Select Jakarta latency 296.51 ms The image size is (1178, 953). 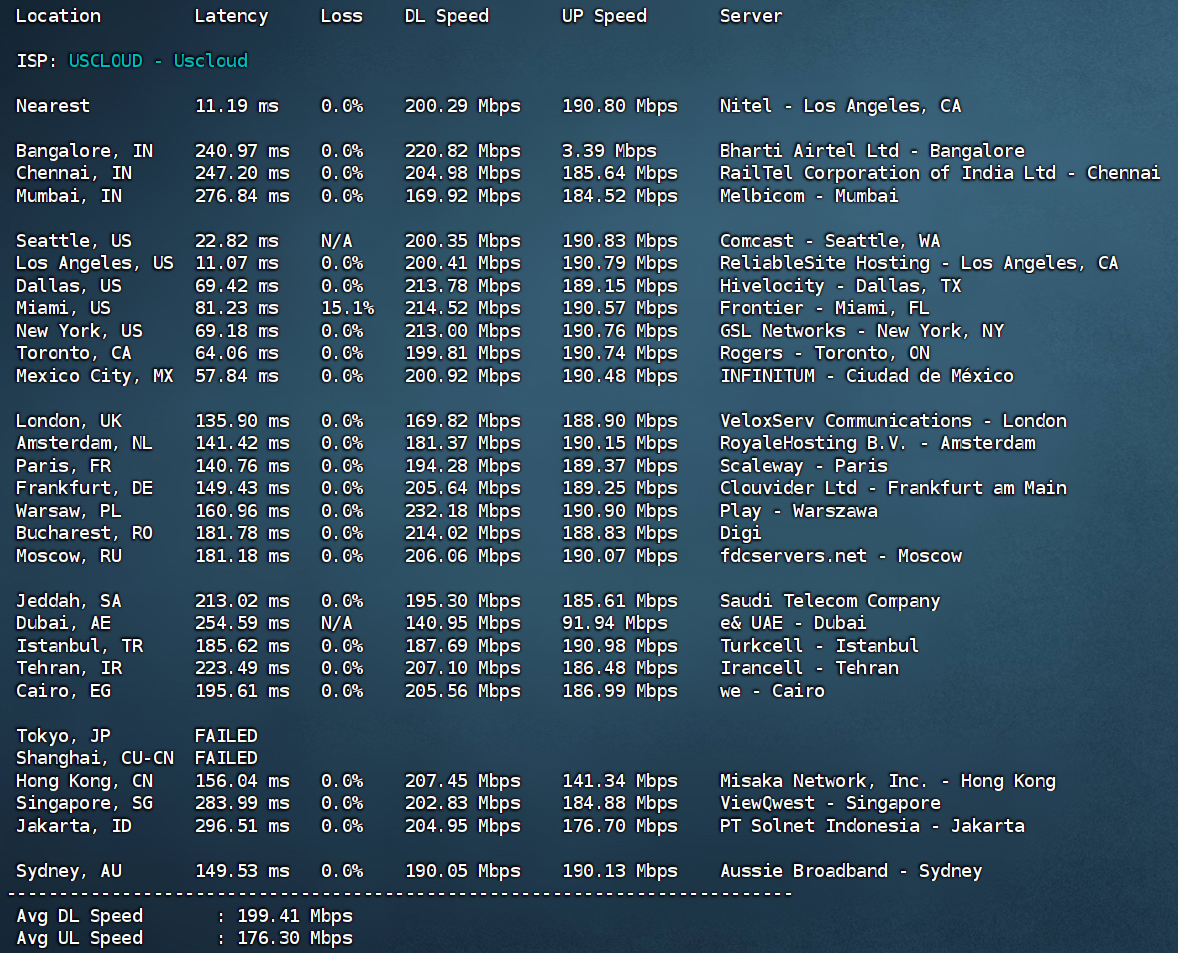242,827
